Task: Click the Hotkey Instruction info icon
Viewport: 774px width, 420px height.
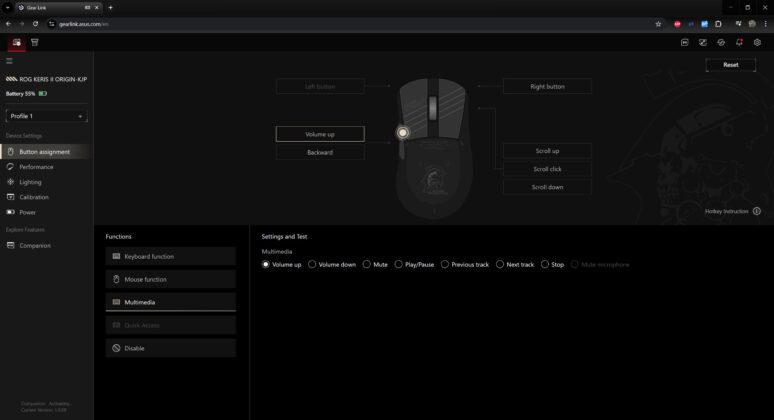Action: pyautogui.click(x=757, y=211)
